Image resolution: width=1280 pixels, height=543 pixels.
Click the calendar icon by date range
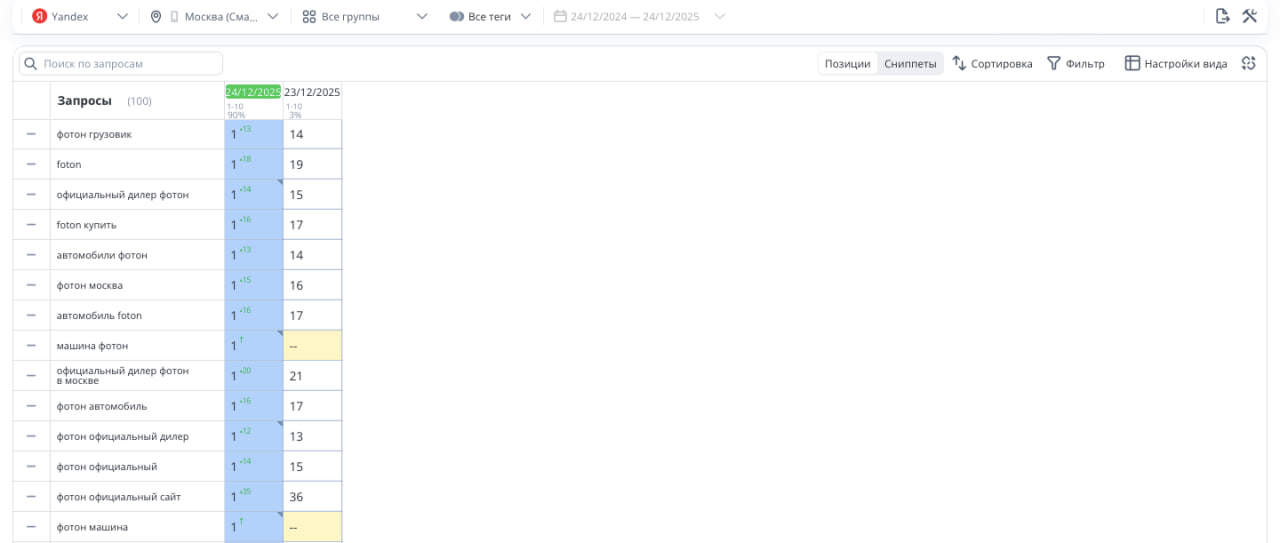(560, 17)
